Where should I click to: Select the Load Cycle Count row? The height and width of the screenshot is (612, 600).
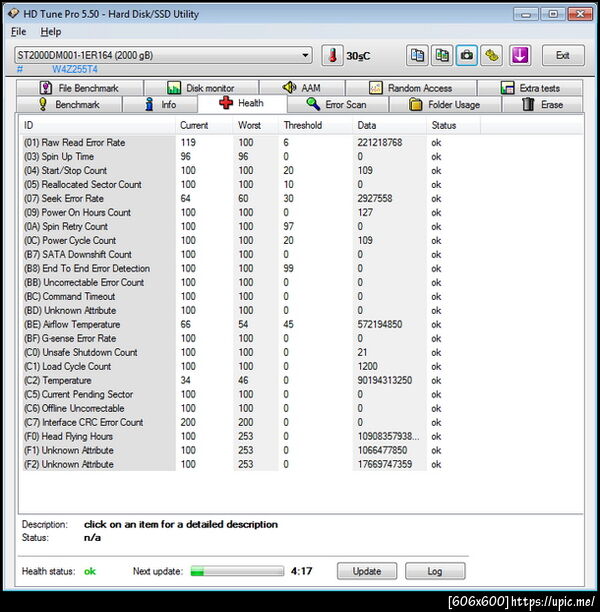pyautogui.click(x=252, y=366)
